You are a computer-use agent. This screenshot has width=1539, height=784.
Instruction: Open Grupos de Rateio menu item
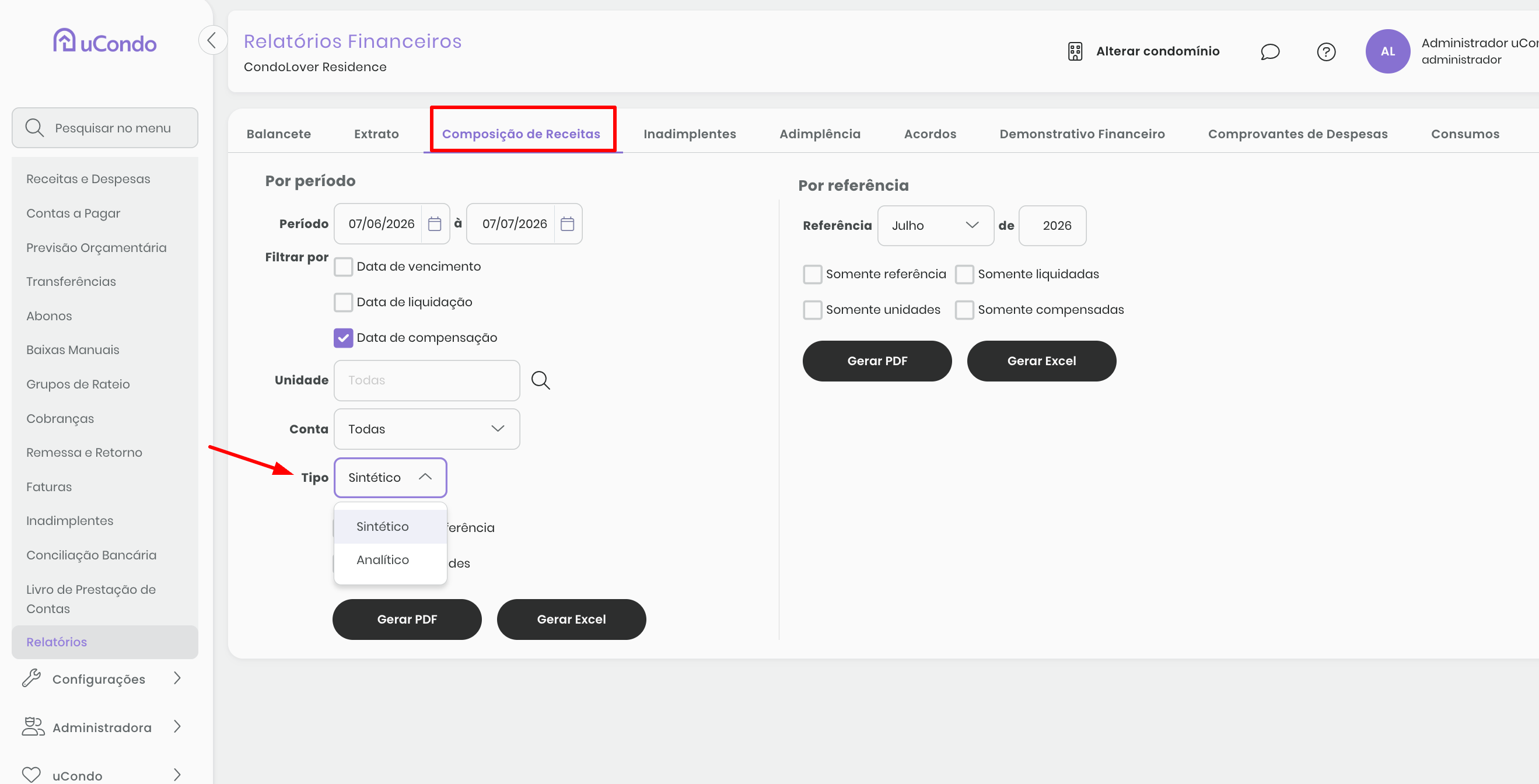pyautogui.click(x=78, y=384)
